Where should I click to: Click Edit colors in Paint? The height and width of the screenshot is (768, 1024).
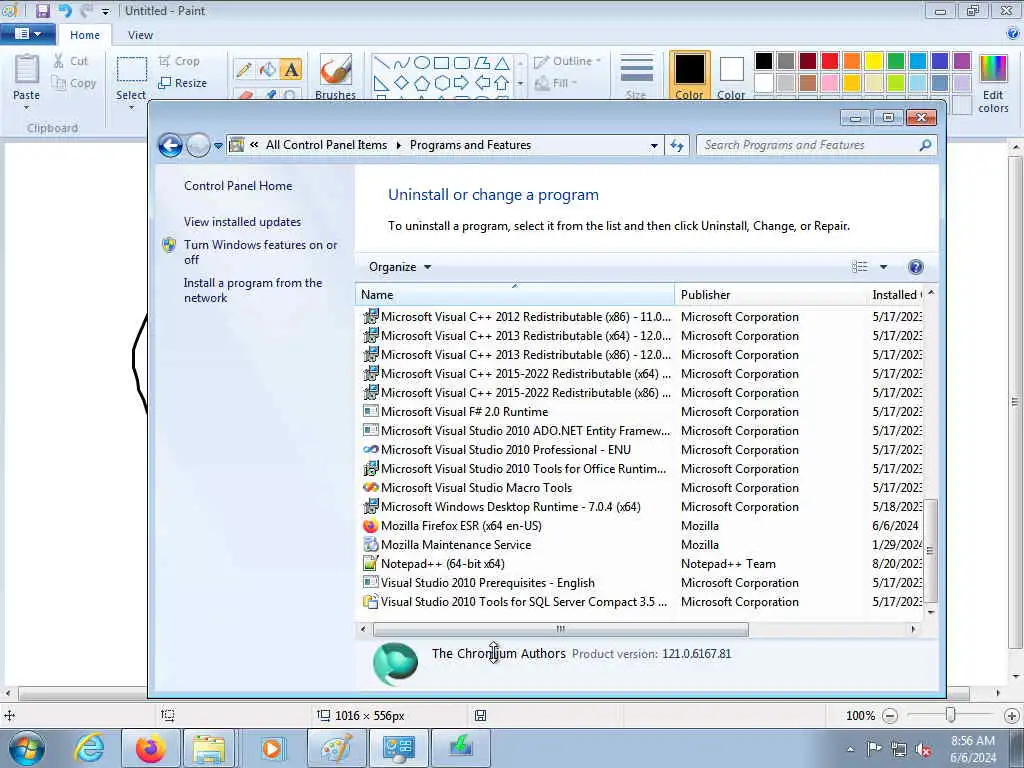(993, 84)
